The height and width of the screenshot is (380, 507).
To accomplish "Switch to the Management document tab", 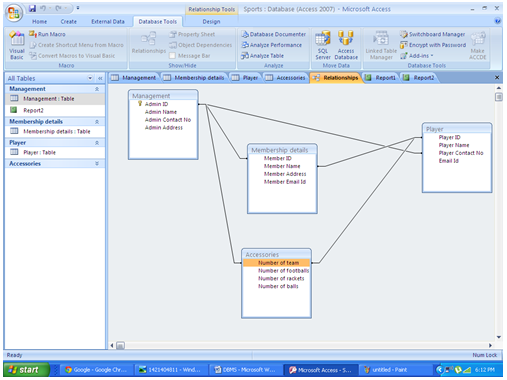I will [134, 78].
